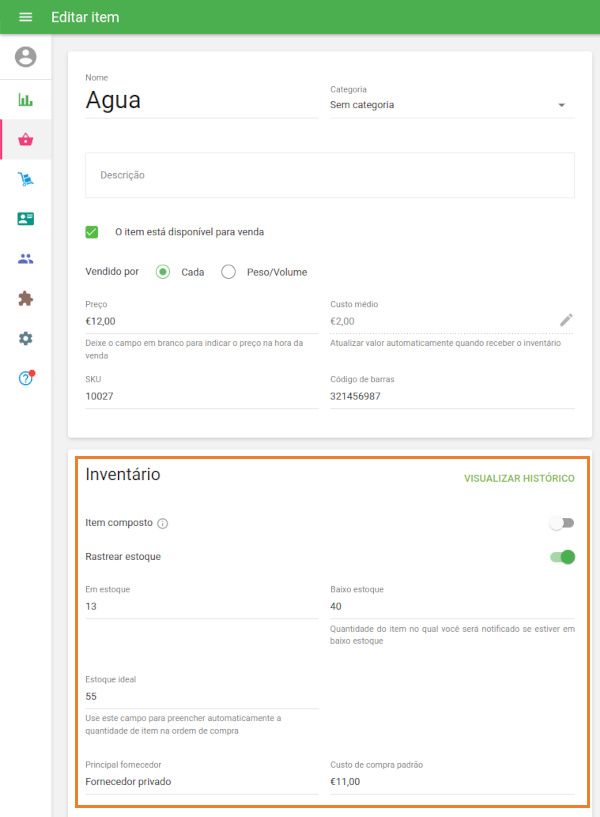Click into the Descrição text field
Image resolution: width=600 pixels, height=817 pixels.
coord(330,175)
